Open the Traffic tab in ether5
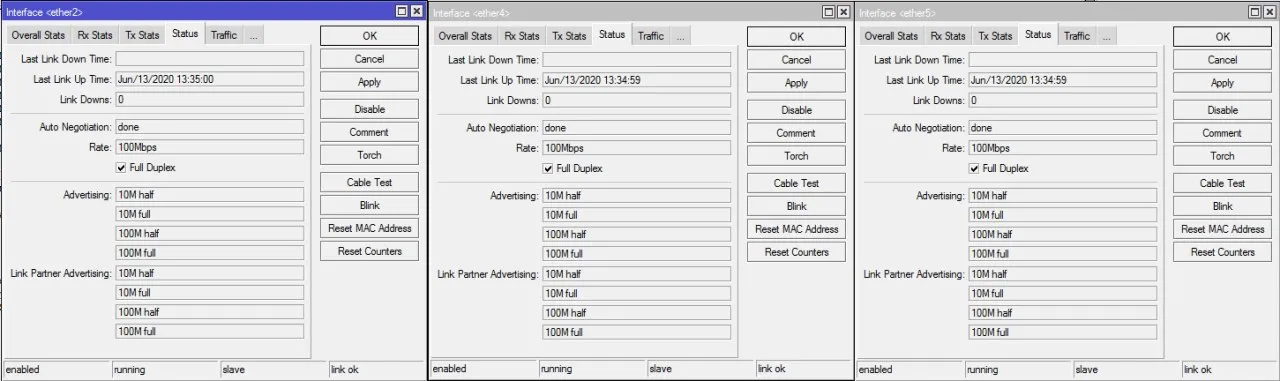 (x=1077, y=36)
